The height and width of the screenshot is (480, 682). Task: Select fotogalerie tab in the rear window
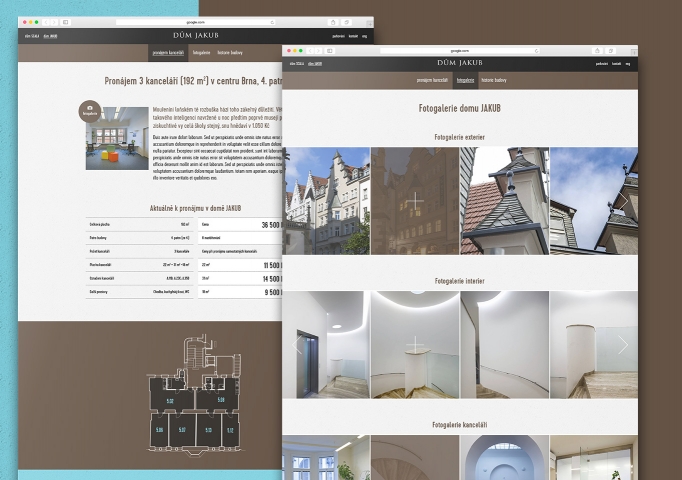click(x=201, y=53)
